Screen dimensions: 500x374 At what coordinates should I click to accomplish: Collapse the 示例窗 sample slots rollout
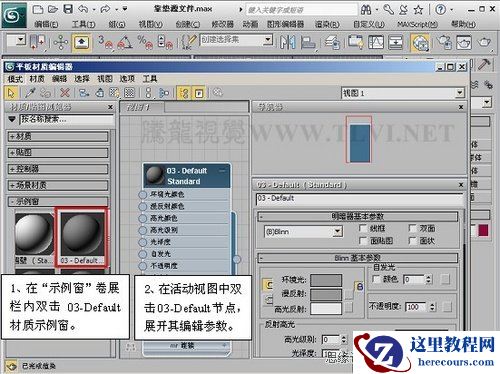pos(58,202)
